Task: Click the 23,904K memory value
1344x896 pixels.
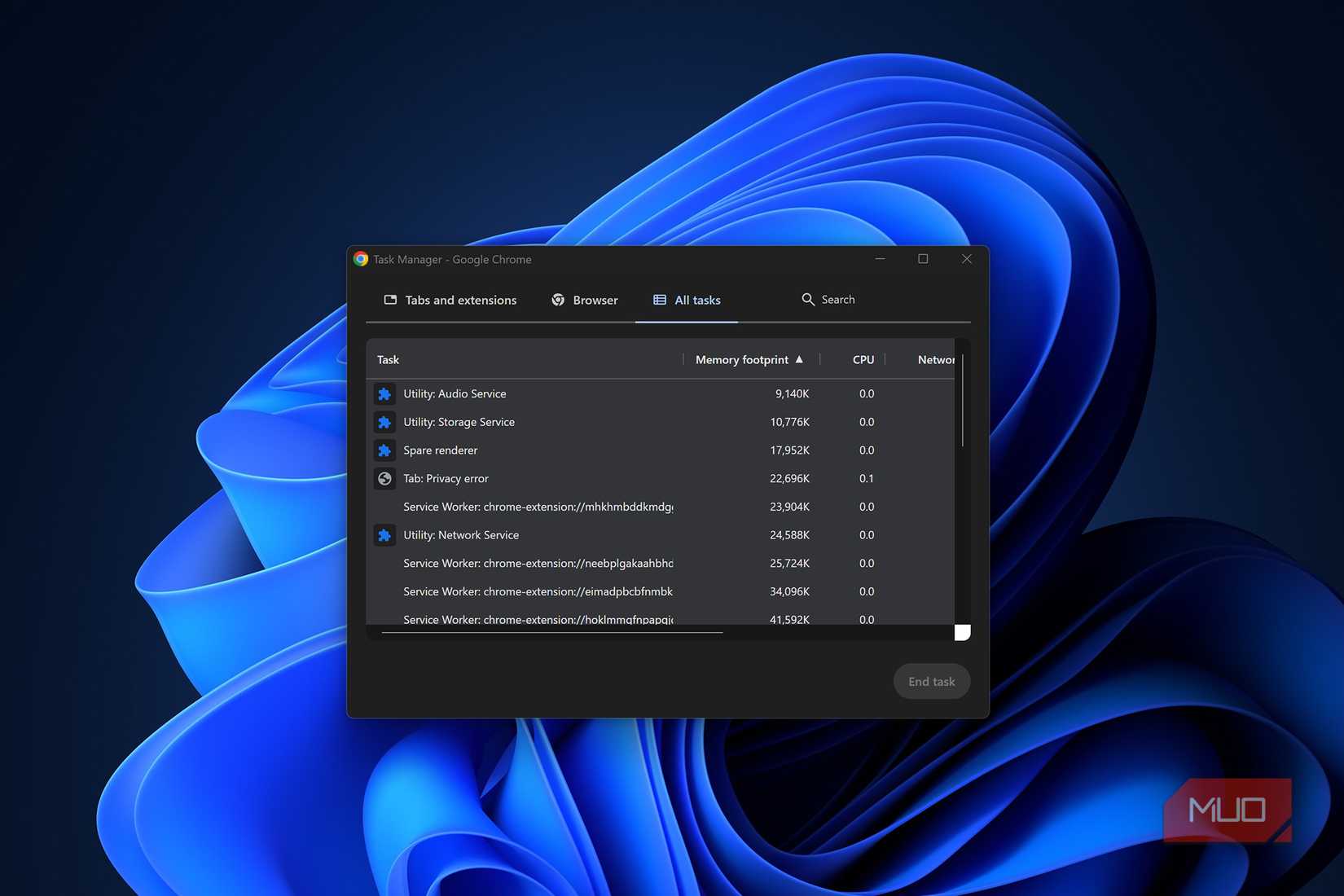Action: [789, 507]
